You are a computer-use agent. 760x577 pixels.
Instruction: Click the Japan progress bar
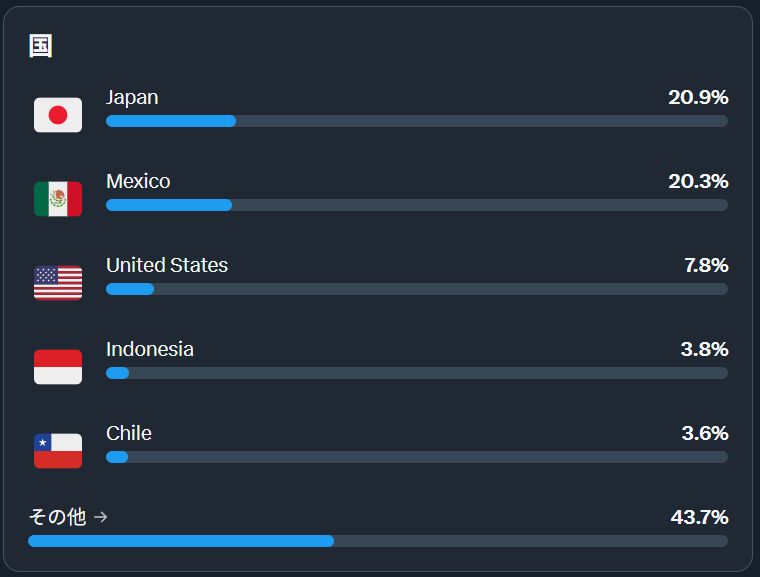click(x=416, y=121)
